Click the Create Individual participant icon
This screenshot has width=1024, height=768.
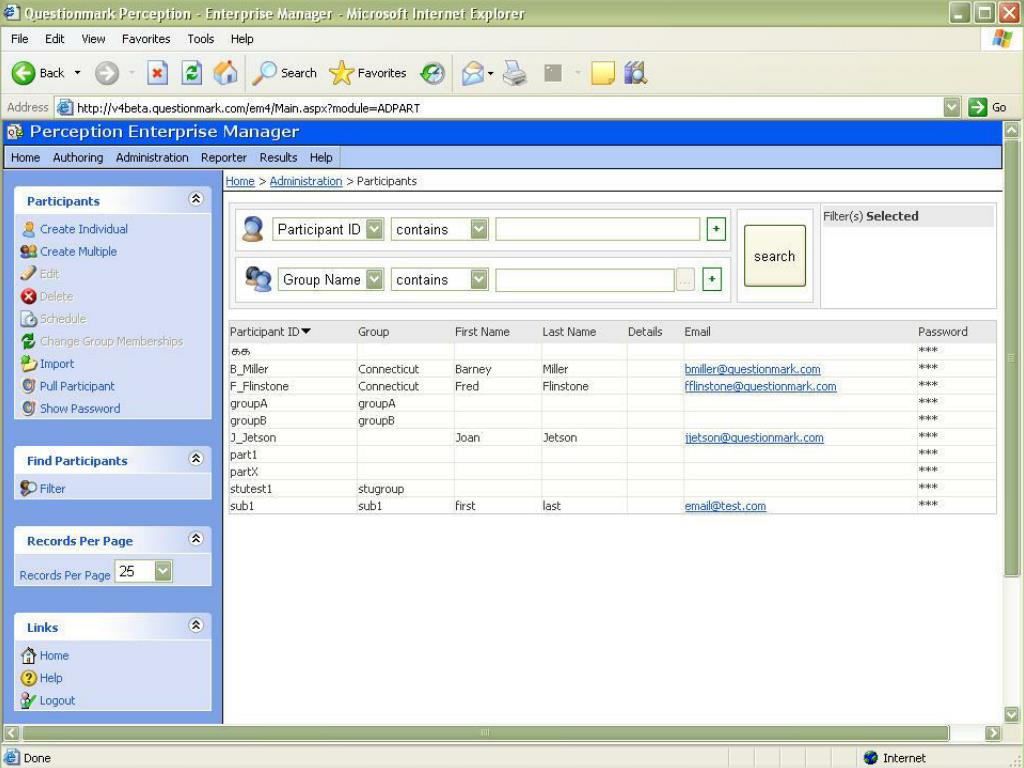28,229
